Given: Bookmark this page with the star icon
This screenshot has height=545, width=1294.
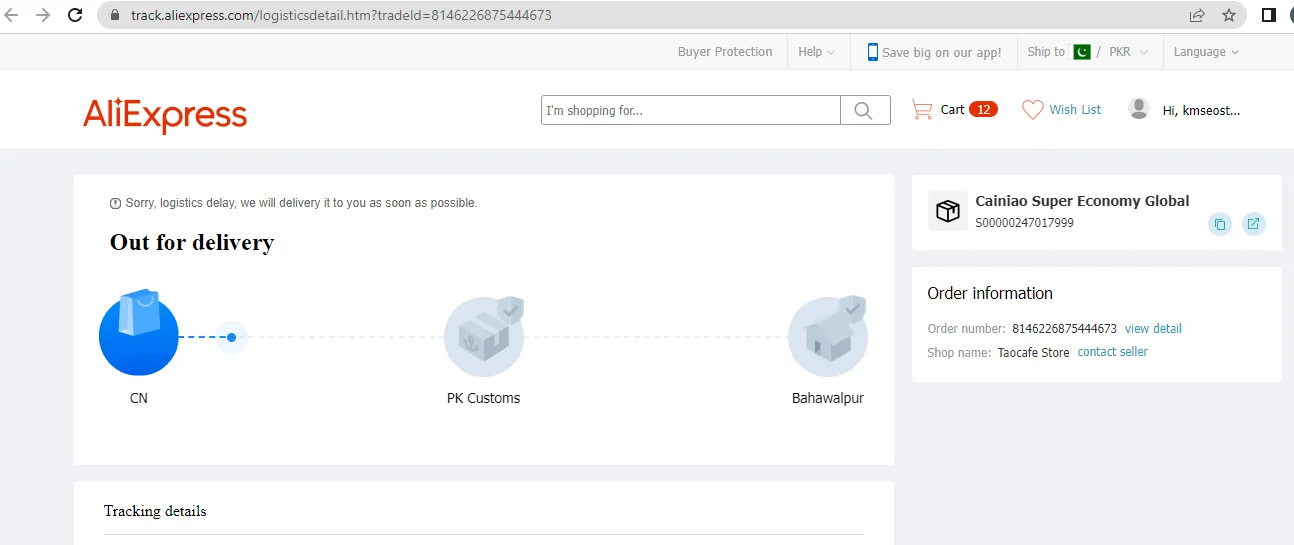Looking at the screenshot, I should tap(1229, 15).
